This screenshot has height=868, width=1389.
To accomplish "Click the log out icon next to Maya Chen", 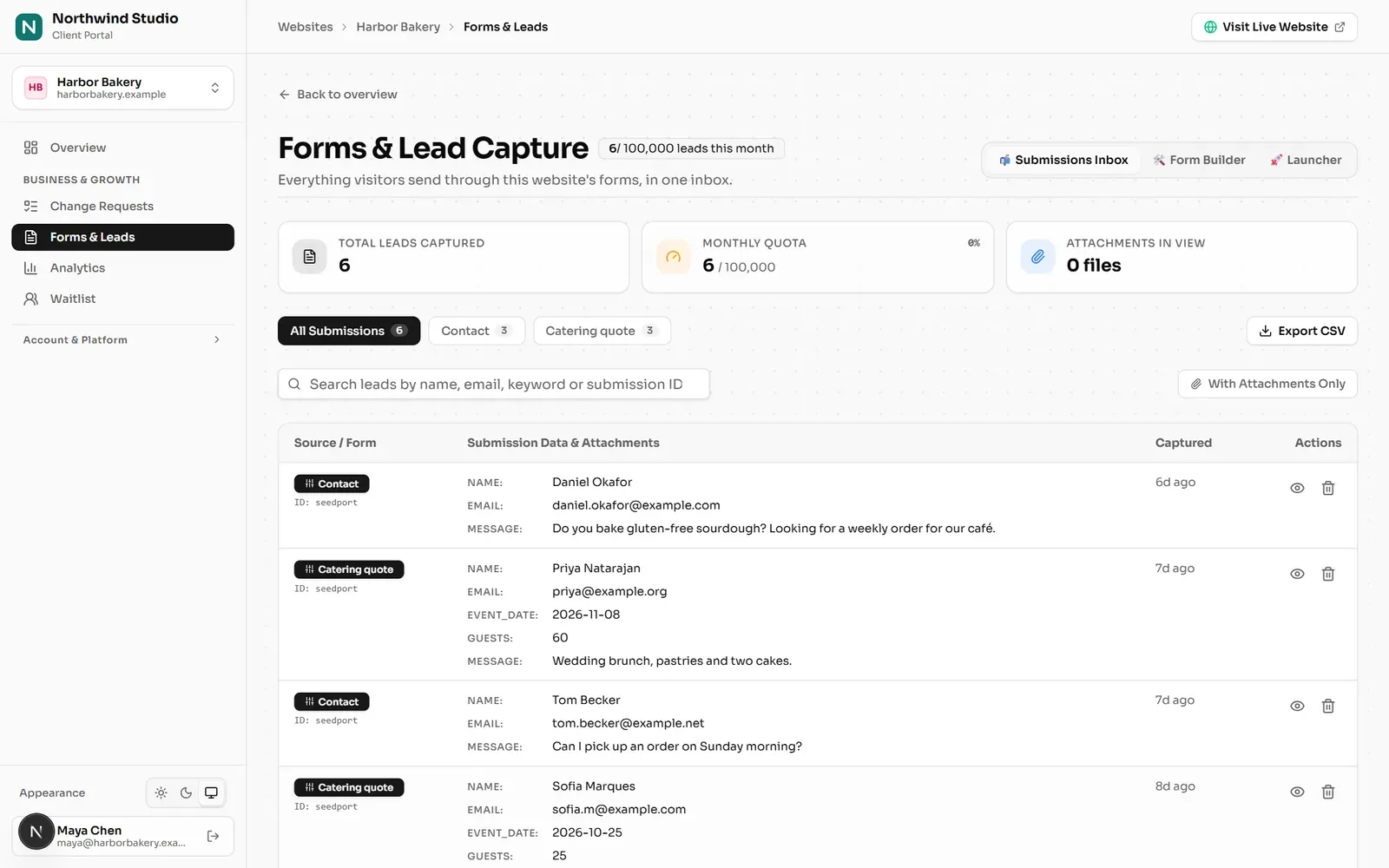I will (x=214, y=836).
